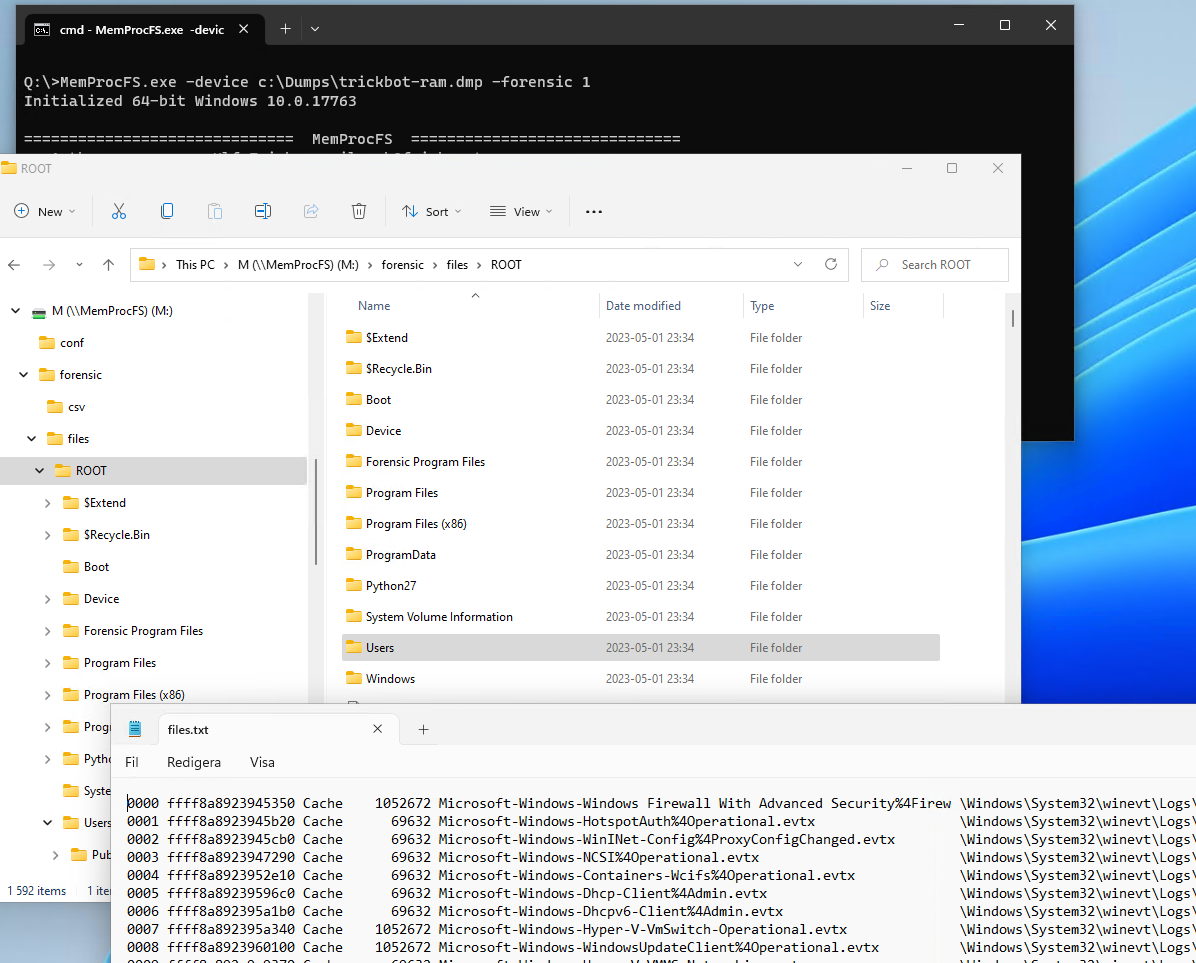Screen dimensions: 1196x963
Task: Open address bar history dropdown
Action: coord(798,264)
